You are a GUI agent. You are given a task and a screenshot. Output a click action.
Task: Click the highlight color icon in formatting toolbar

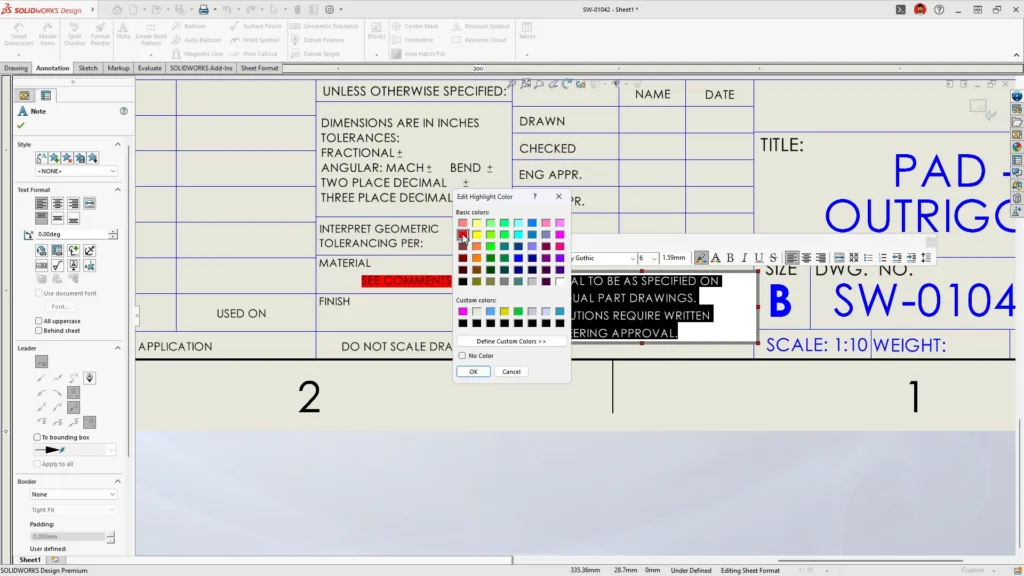pyautogui.click(x=701, y=258)
